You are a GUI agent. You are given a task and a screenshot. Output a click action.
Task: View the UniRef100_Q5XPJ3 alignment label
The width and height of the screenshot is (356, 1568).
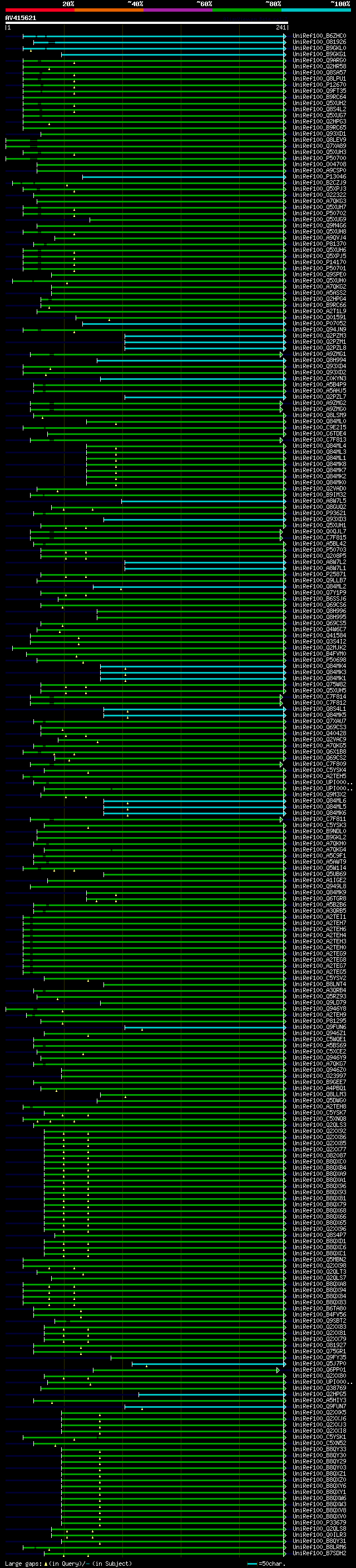point(319,189)
